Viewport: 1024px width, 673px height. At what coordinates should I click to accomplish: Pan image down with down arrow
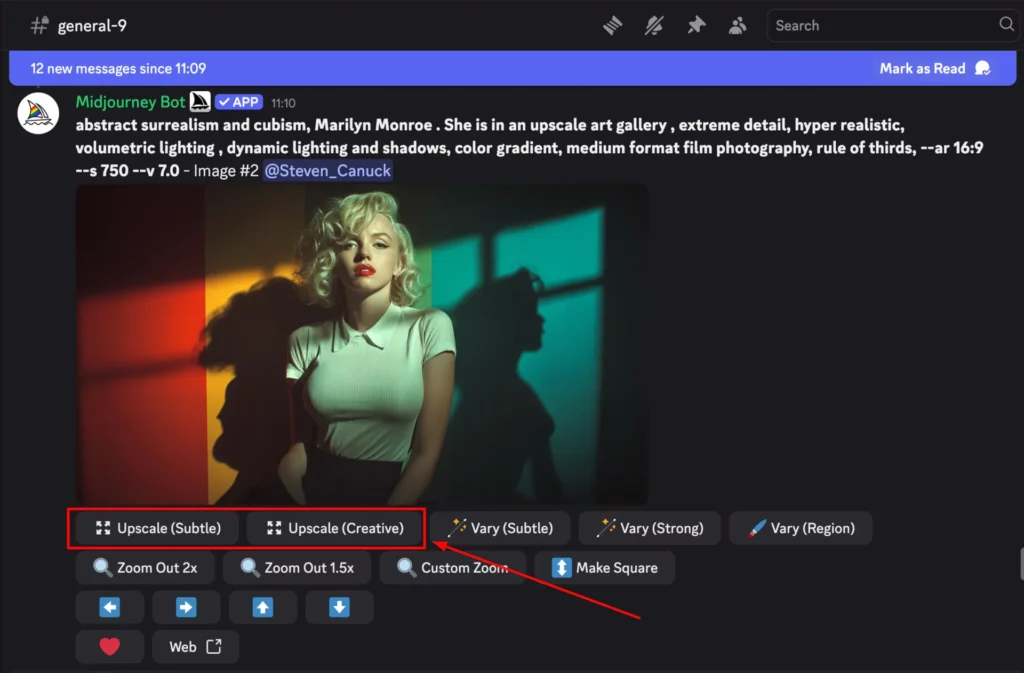[340, 608]
